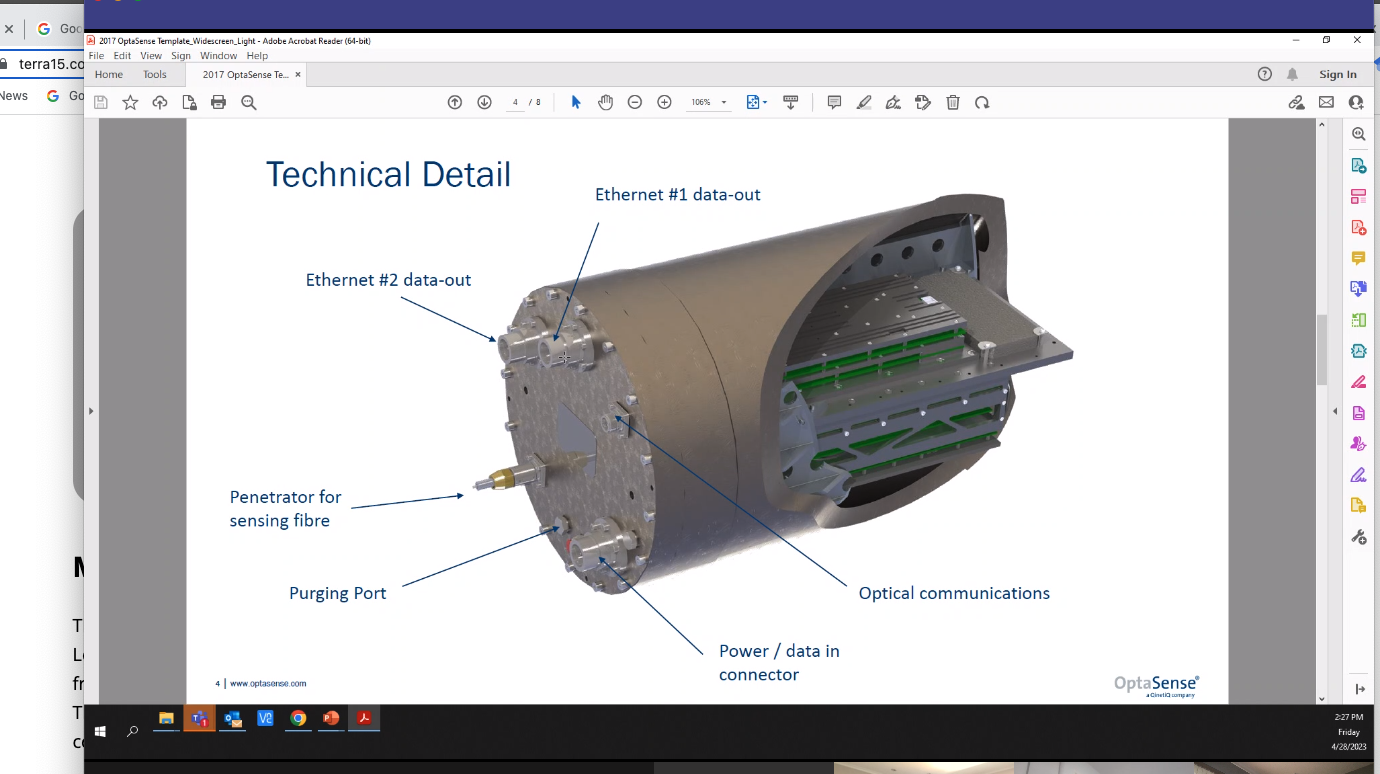
Task: Rotate the page with the circular arrow
Action: (982, 102)
